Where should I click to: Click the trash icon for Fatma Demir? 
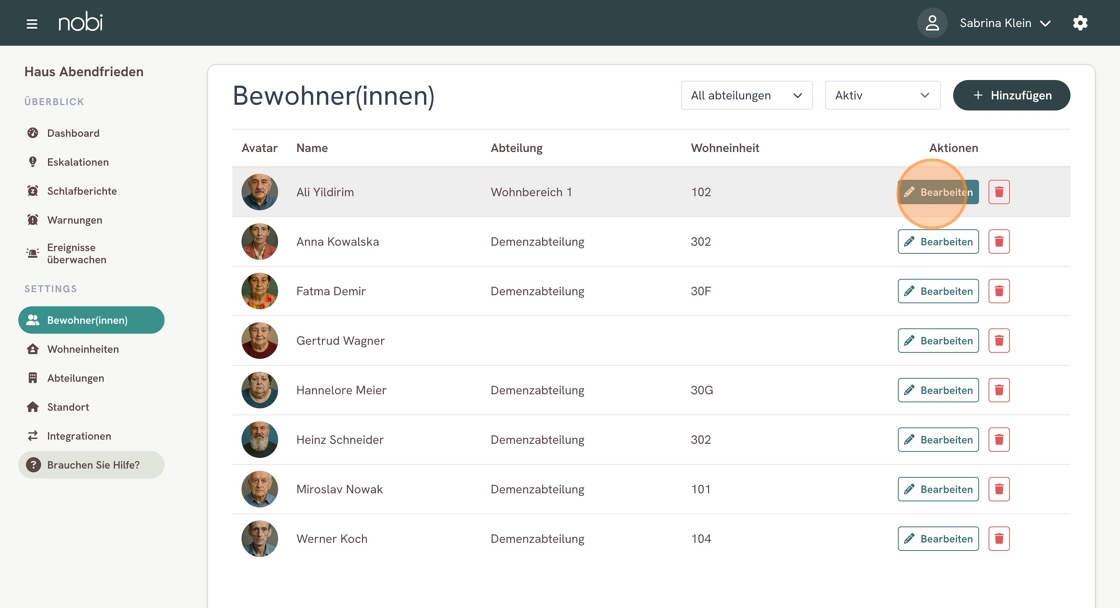999,291
